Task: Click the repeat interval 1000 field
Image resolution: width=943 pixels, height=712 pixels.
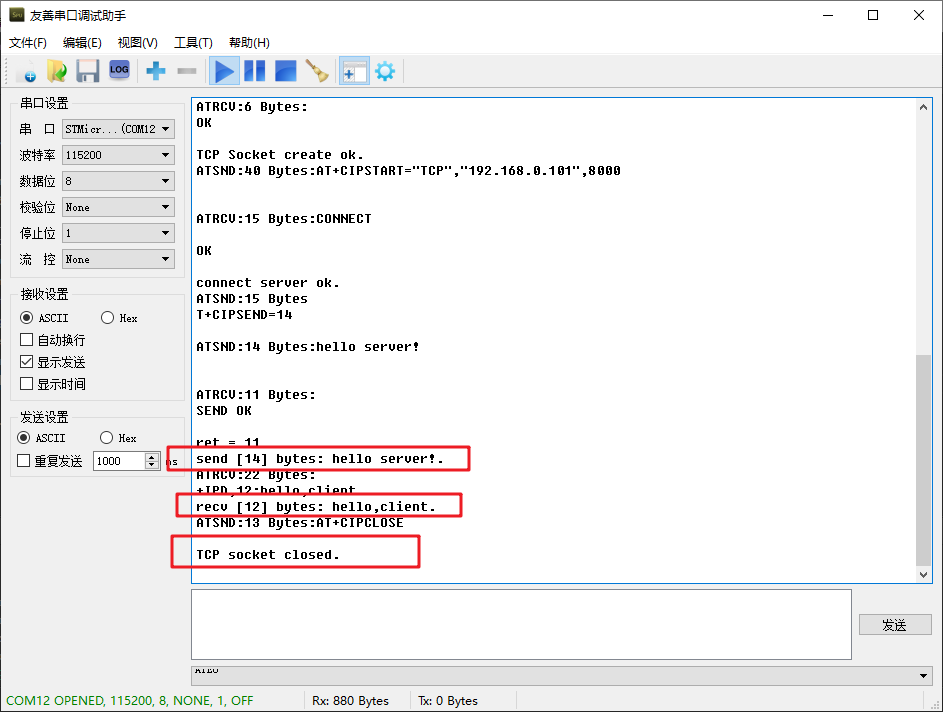Action: tap(119, 461)
